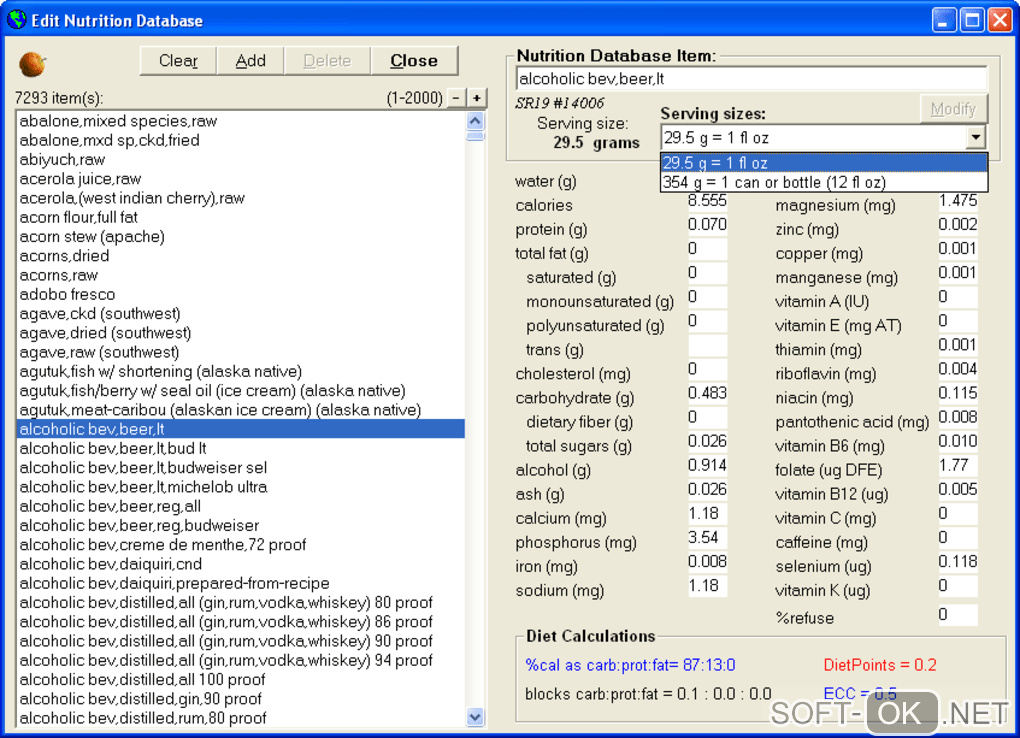The image size is (1020, 738).
Task: Click %cal as carb:prot:fat blue text
Action: [630, 665]
